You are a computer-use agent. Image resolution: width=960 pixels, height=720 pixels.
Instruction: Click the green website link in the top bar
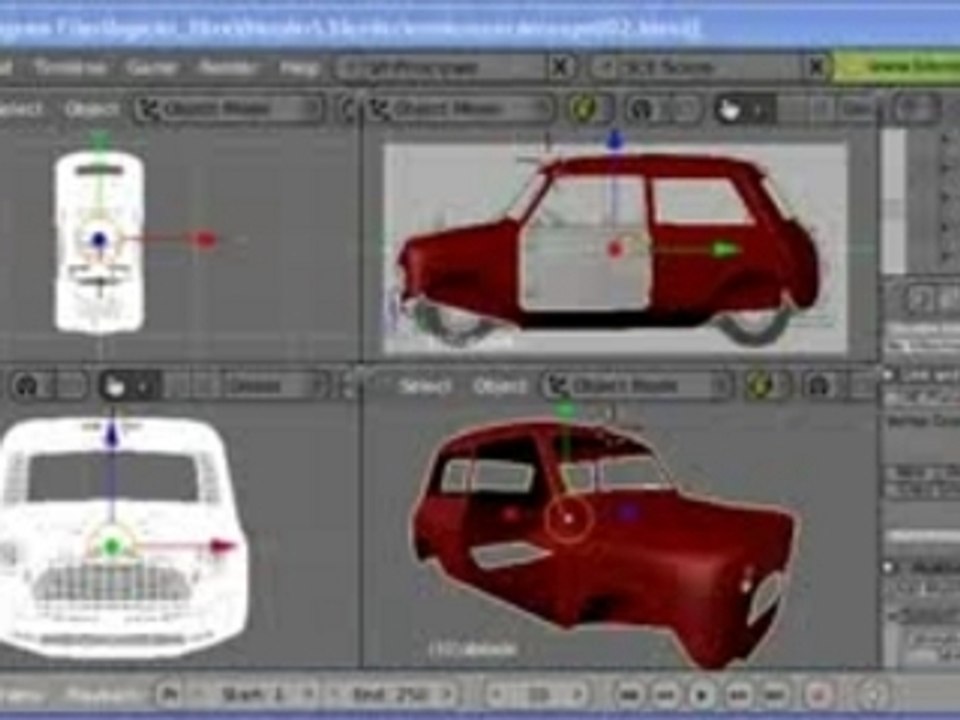coord(898,67)
